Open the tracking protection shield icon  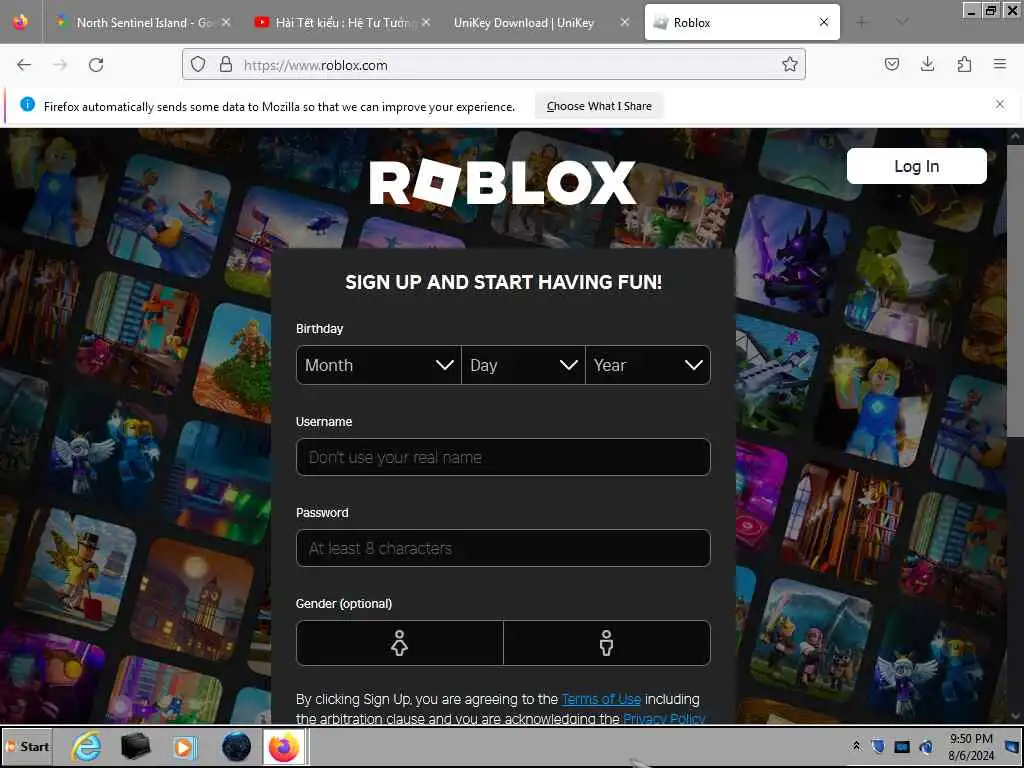point(198,65)
